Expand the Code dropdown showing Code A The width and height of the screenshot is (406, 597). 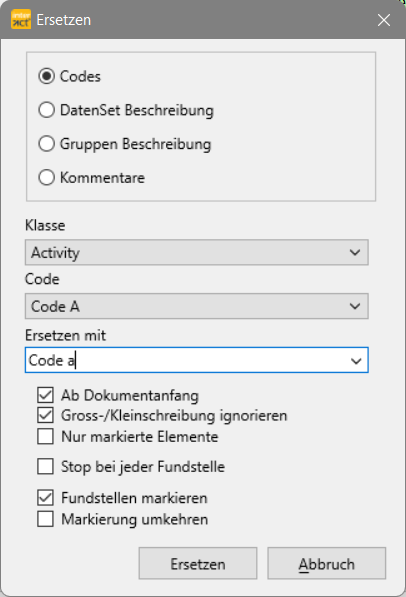click(197, 306)
